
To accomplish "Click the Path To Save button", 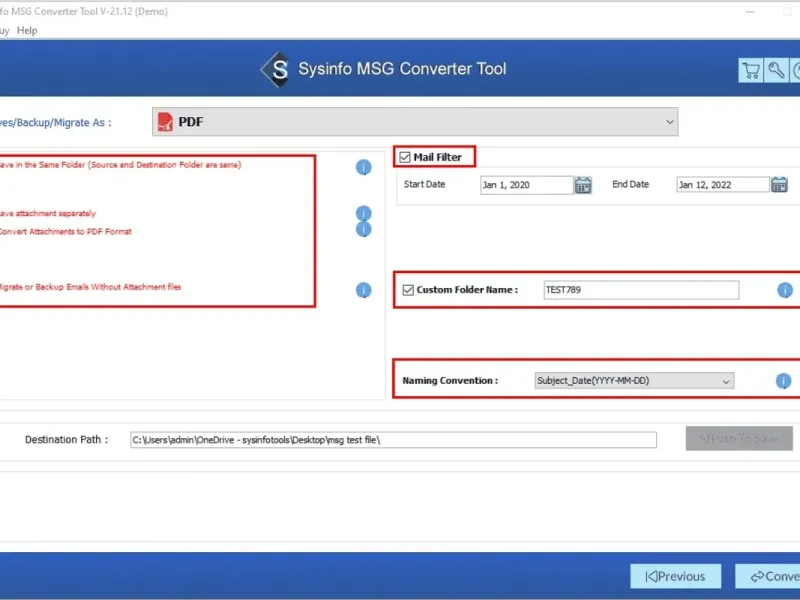I will [x=739, y=438].
